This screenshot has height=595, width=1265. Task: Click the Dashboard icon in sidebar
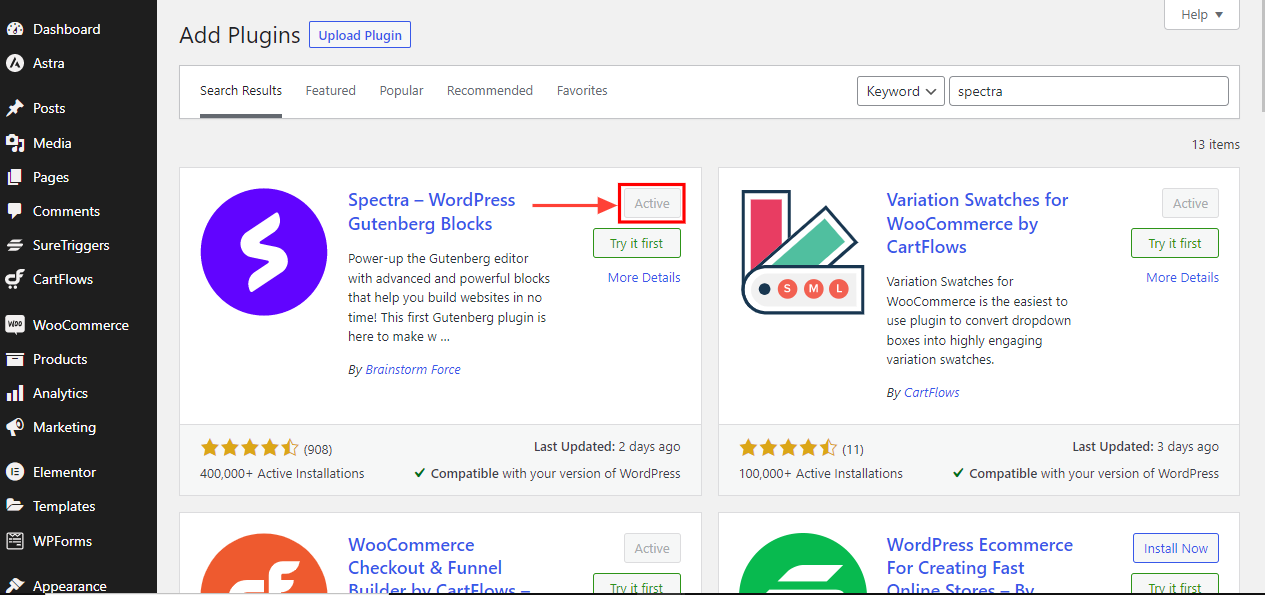(x=15, y=29)
